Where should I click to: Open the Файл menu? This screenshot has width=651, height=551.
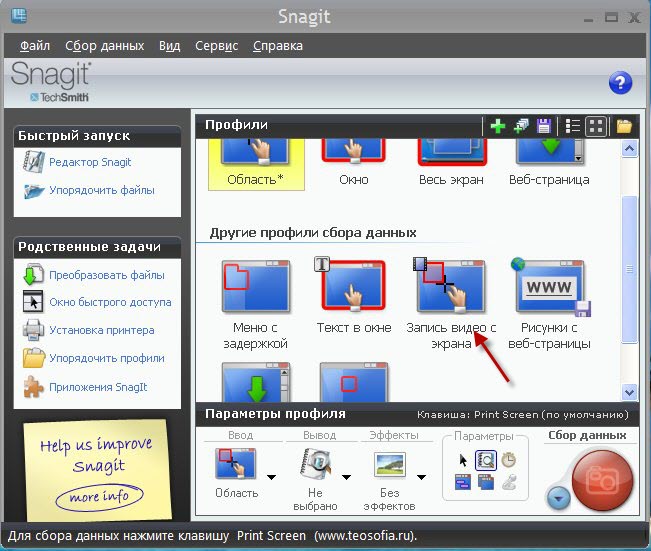[35, 46]
